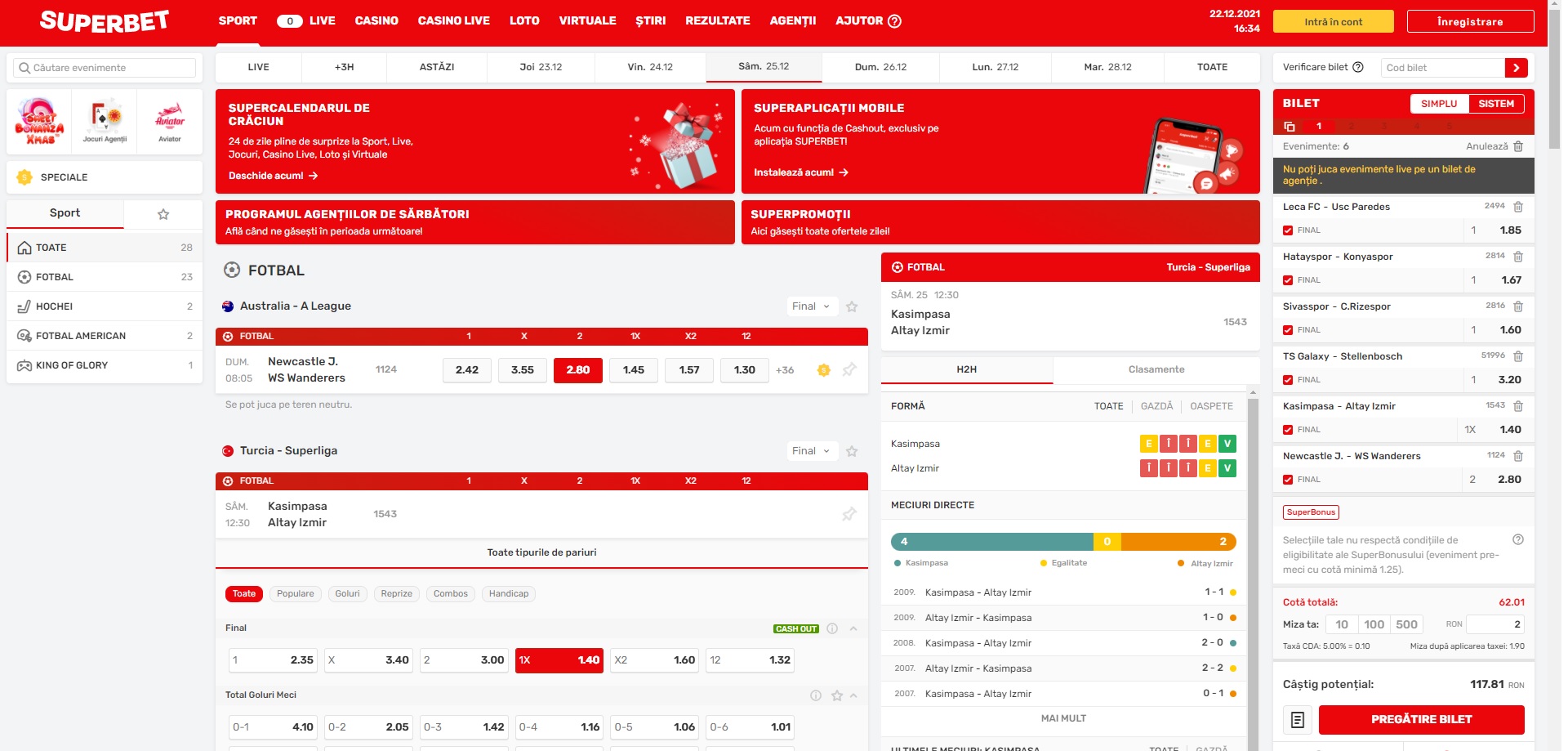Open specials coin icon for Newcastle match
Screen dimensions: 1568x751
coord(823,370)
